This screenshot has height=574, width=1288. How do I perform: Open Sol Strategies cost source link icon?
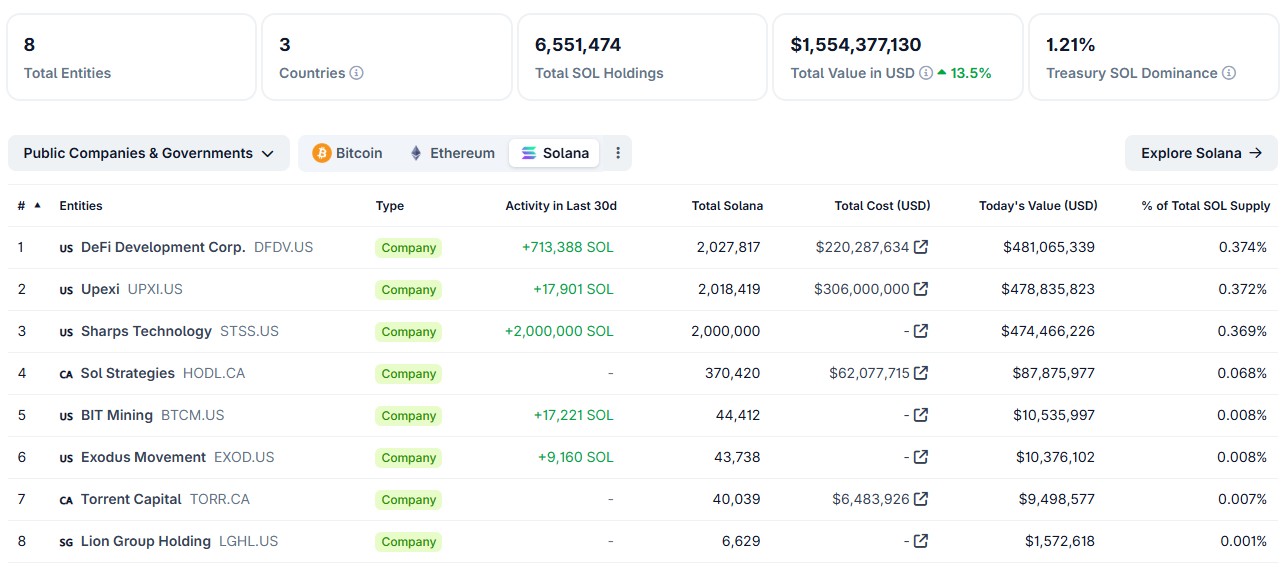click(x=921, y=373)
